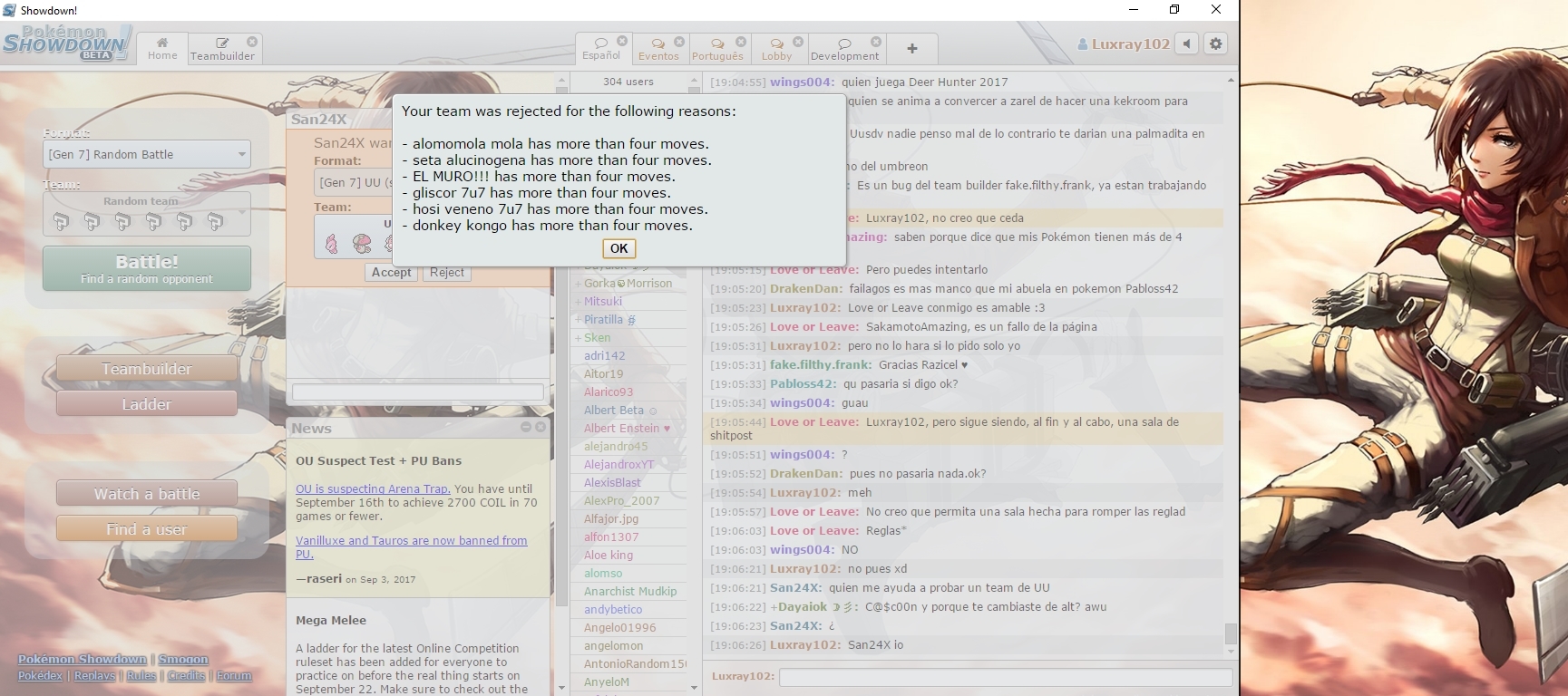The image size is (1568, 696).
Task: Open the Replays footer link
Action: [x=94, y=675]
